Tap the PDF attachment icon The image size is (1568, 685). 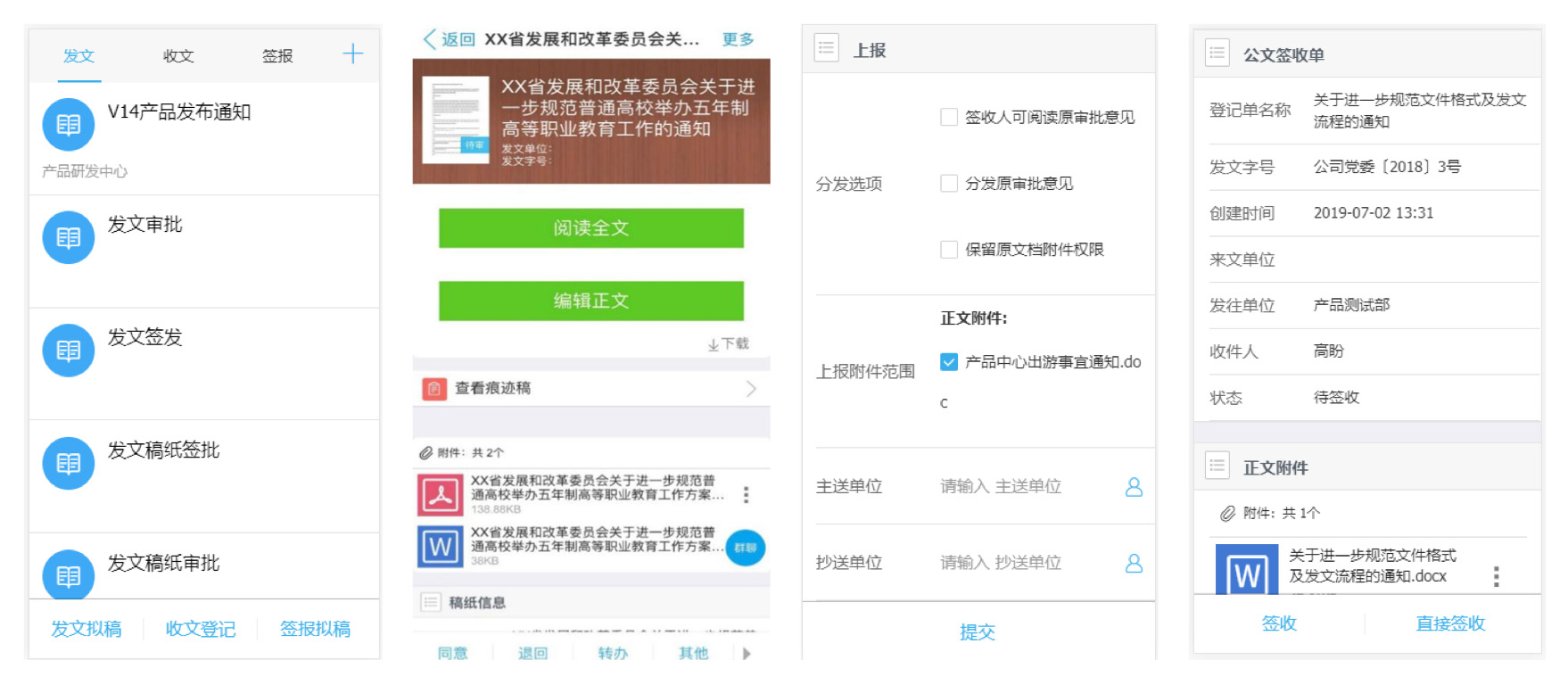click(x=440, y=495)
